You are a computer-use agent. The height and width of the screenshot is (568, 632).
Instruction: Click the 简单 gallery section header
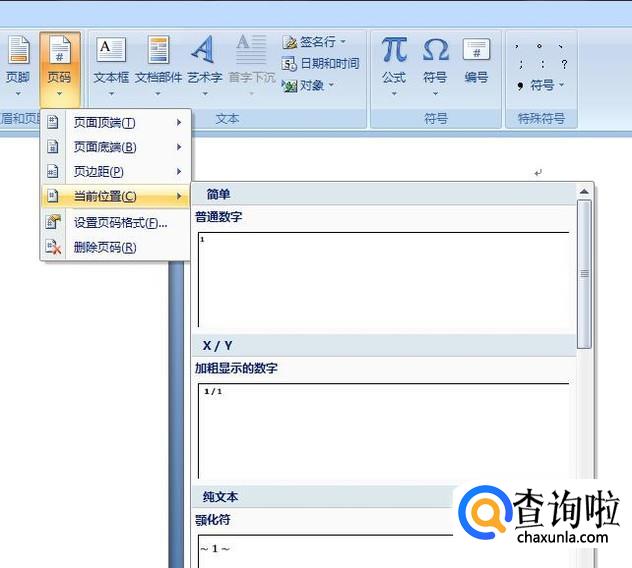point(385,194)
